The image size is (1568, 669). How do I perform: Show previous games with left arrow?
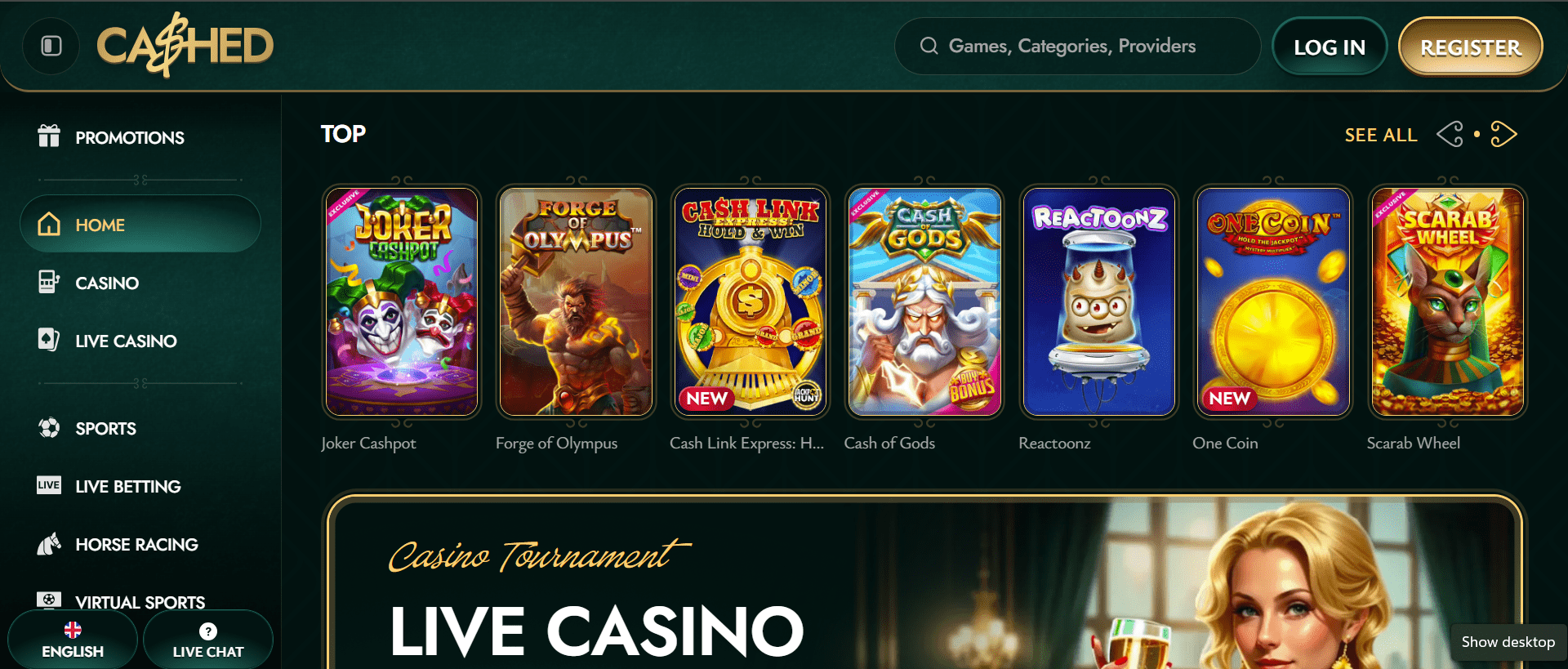pyautogui.click(x=1450, y=134)
